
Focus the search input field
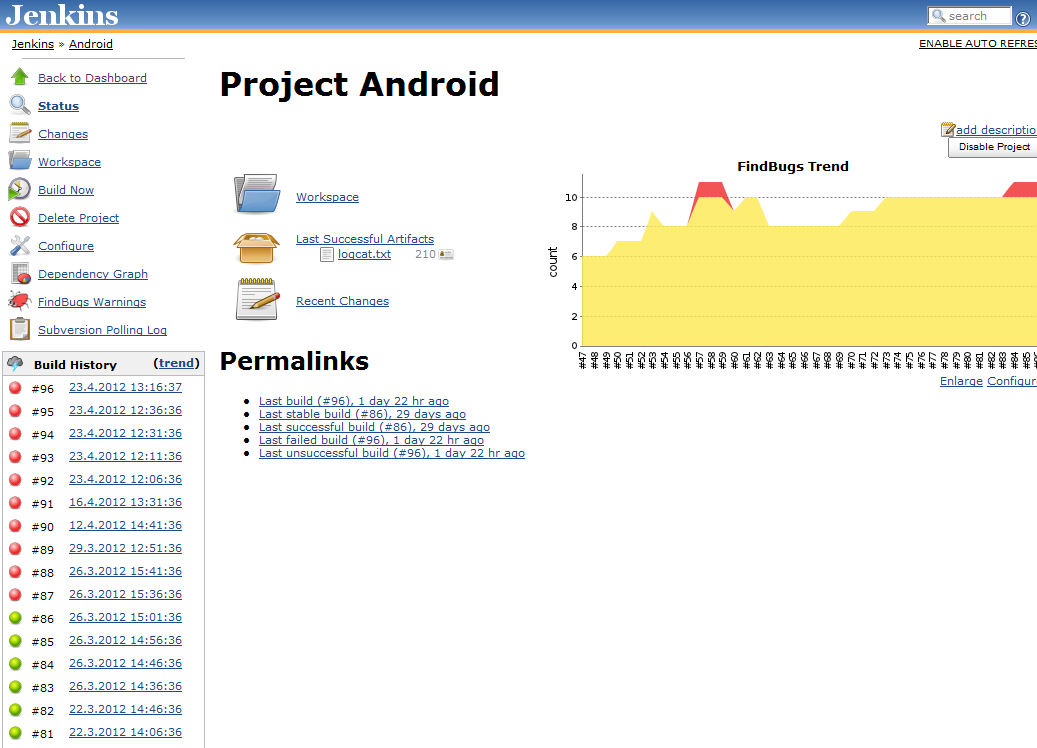(970, 16)
